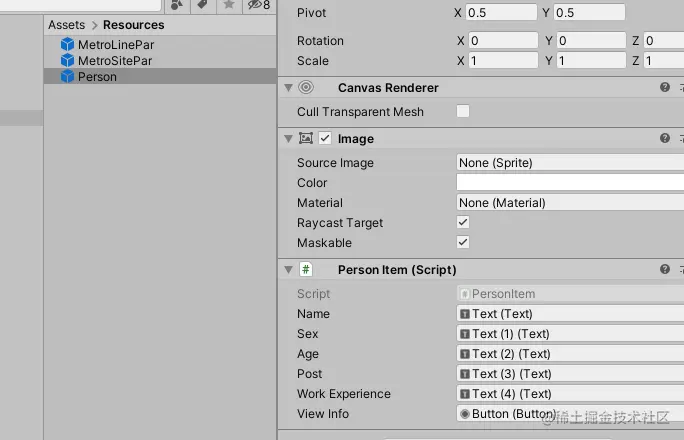Click the Work Experience label

click(x=344, y=394)
